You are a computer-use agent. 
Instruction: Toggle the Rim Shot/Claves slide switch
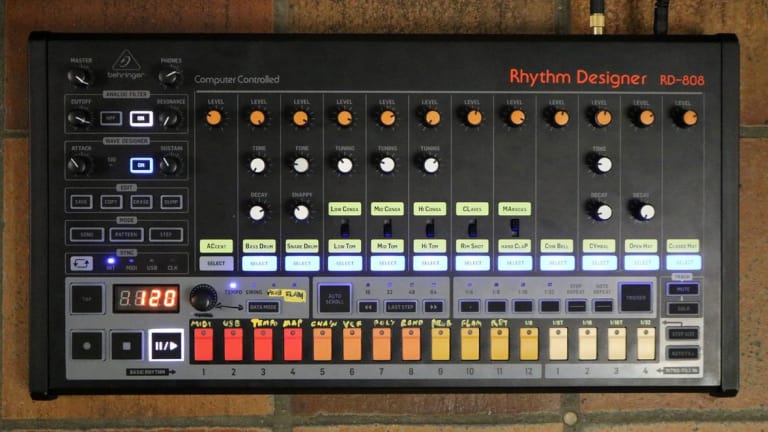[472, 228]
